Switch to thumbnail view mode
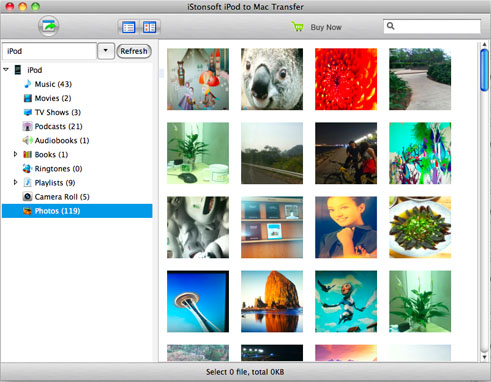 click(x=149, y=27)
